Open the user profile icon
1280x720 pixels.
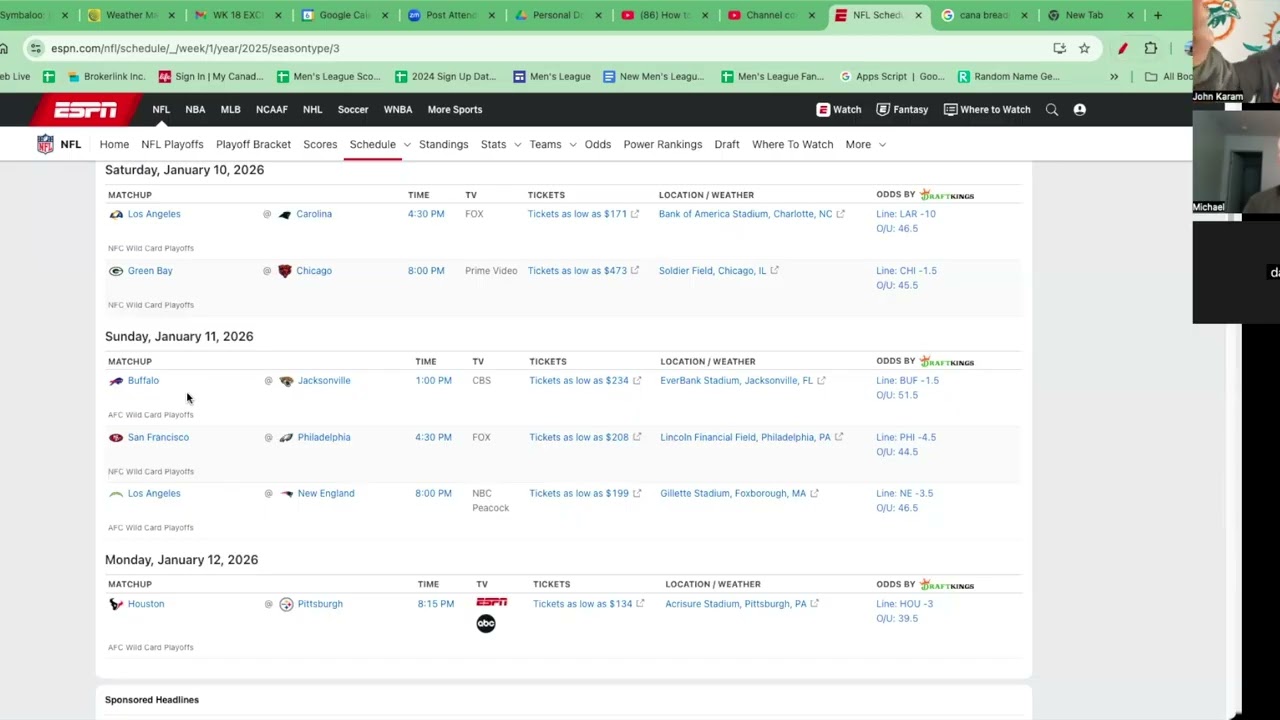click(1080, 110)
